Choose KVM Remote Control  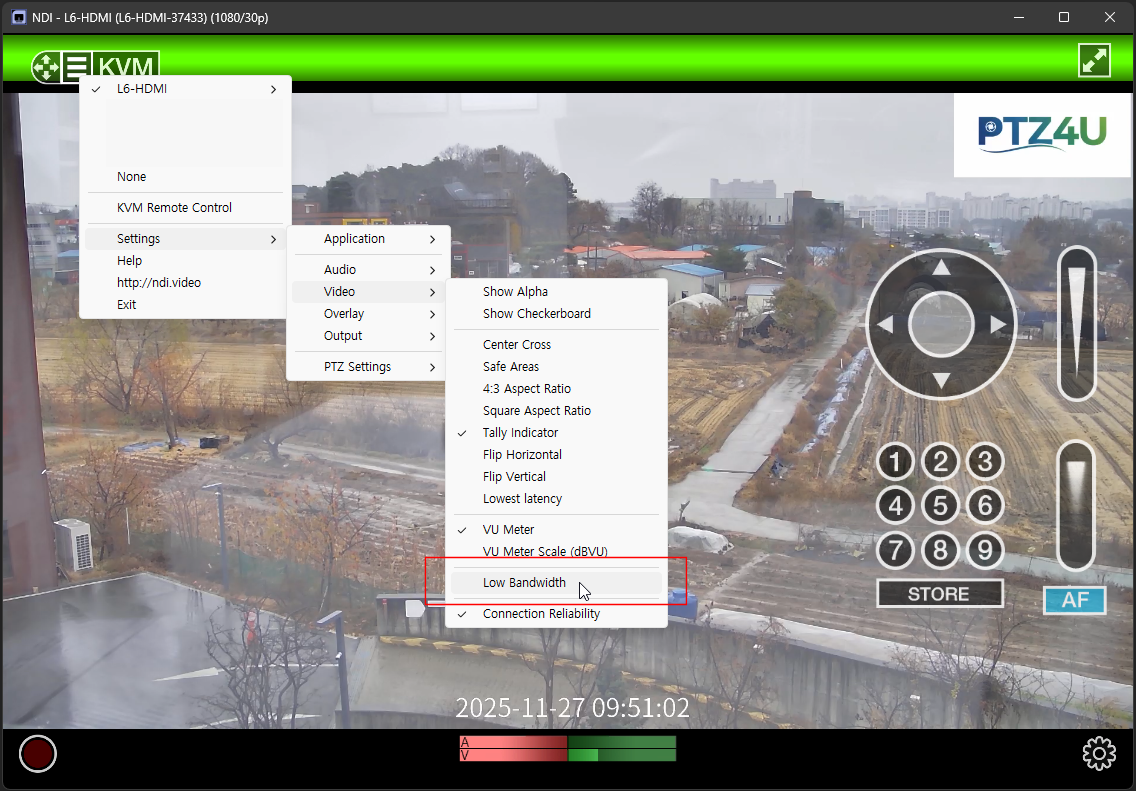tap(185, 207)
